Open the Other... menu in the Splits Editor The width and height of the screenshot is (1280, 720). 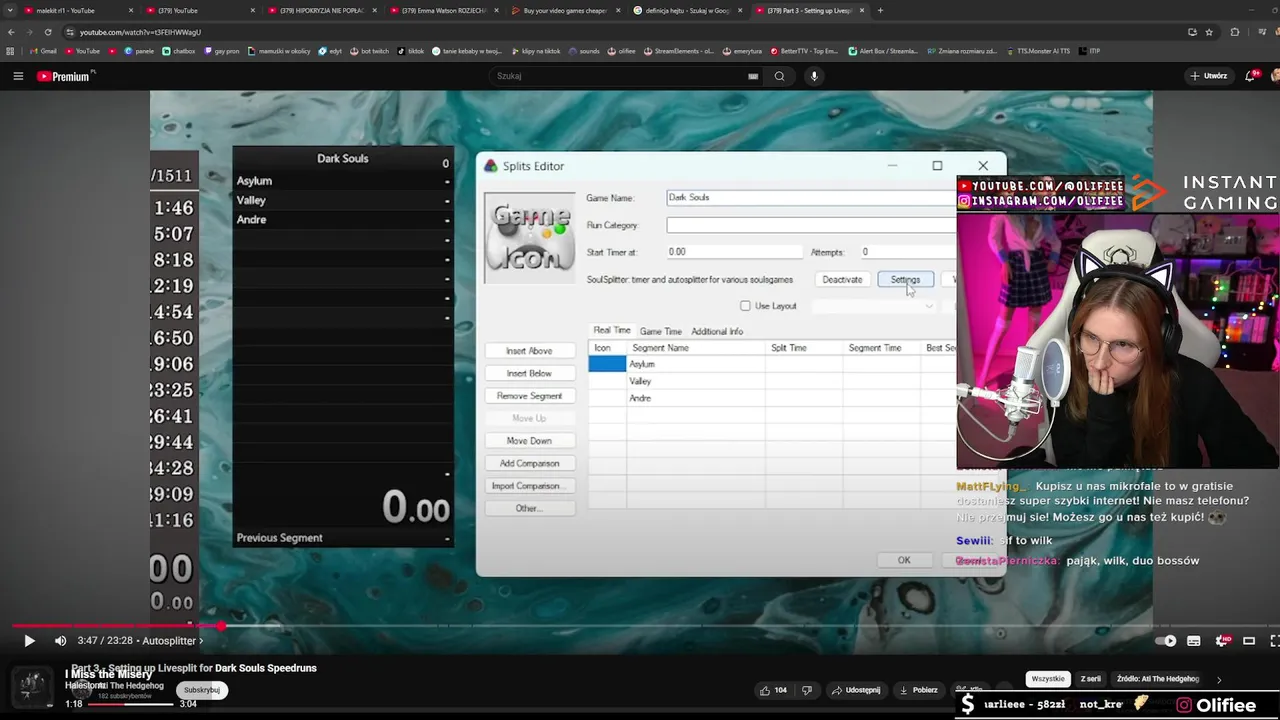[x=529, y=508]
